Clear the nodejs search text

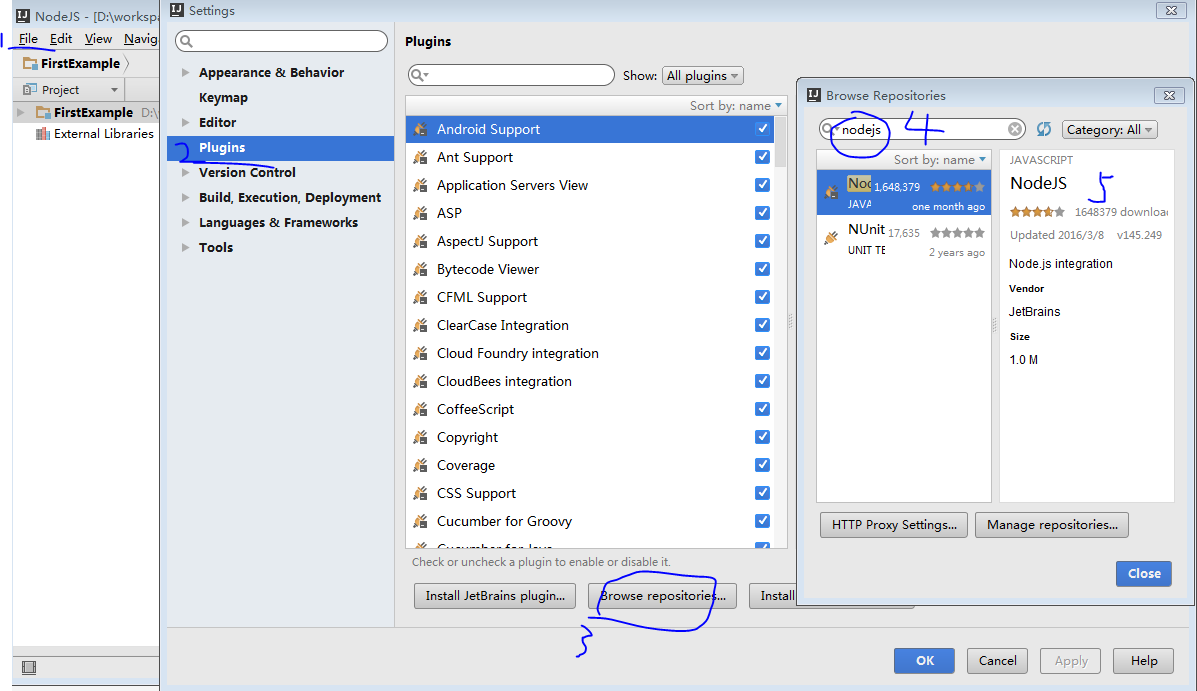click(1015, 129)
